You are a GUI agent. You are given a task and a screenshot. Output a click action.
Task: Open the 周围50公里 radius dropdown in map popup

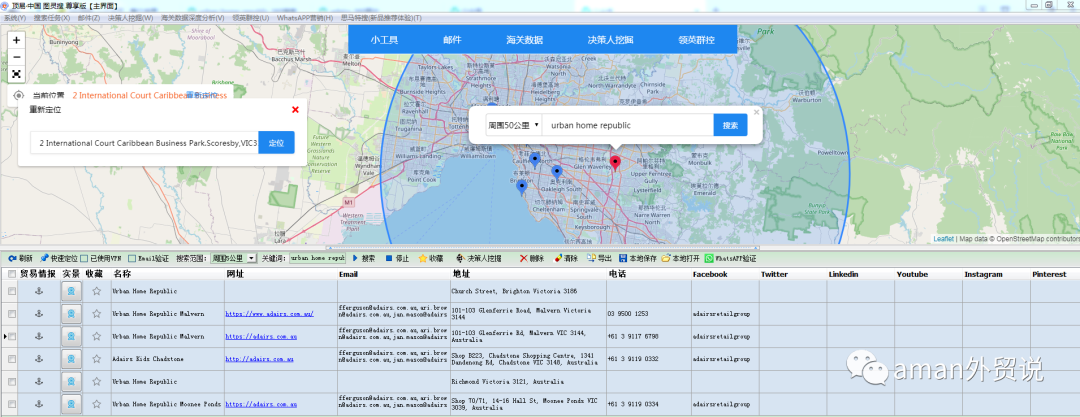513,125
